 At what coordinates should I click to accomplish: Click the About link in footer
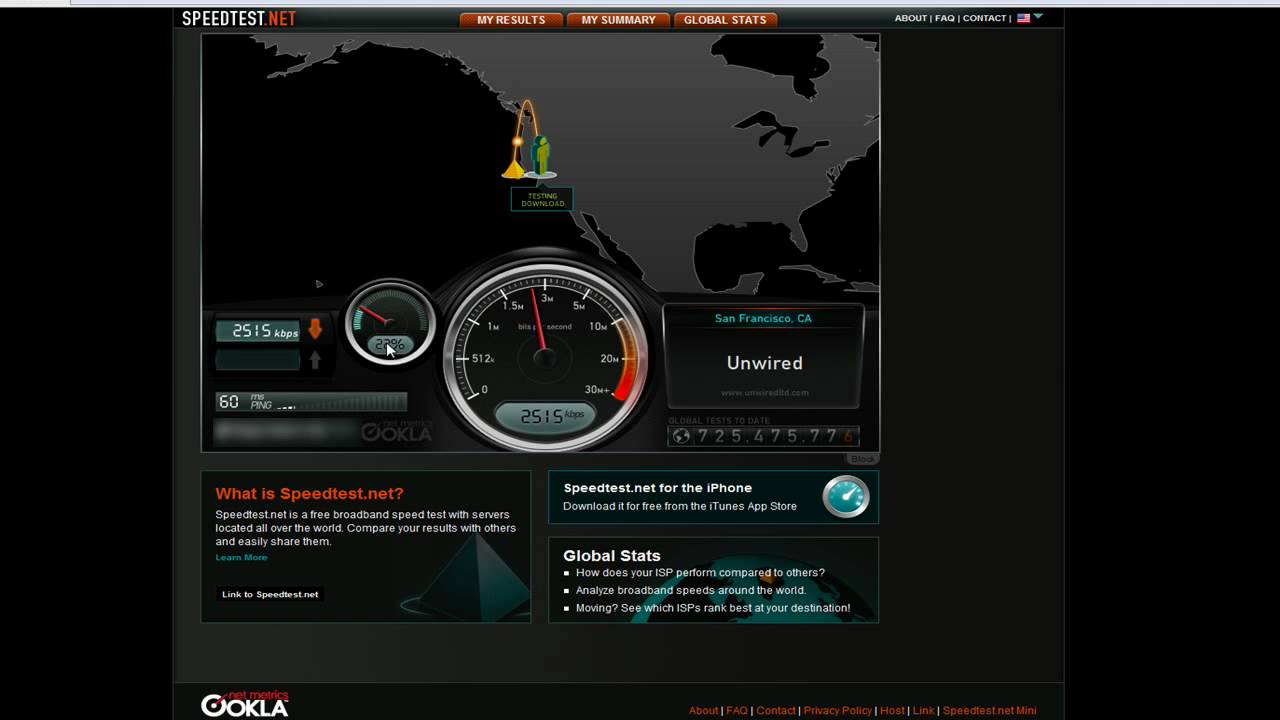tap(703, 710)
